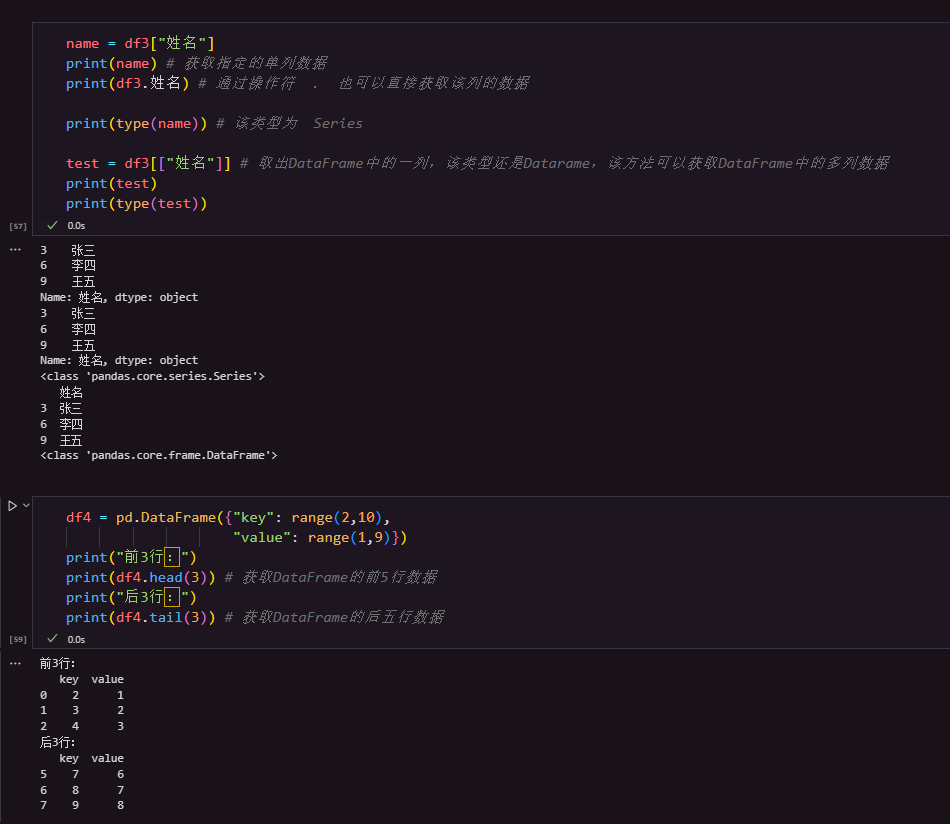950x824 pixels.
Task: Open output actions ellipsis for cell 57
Action: [15, 250]
